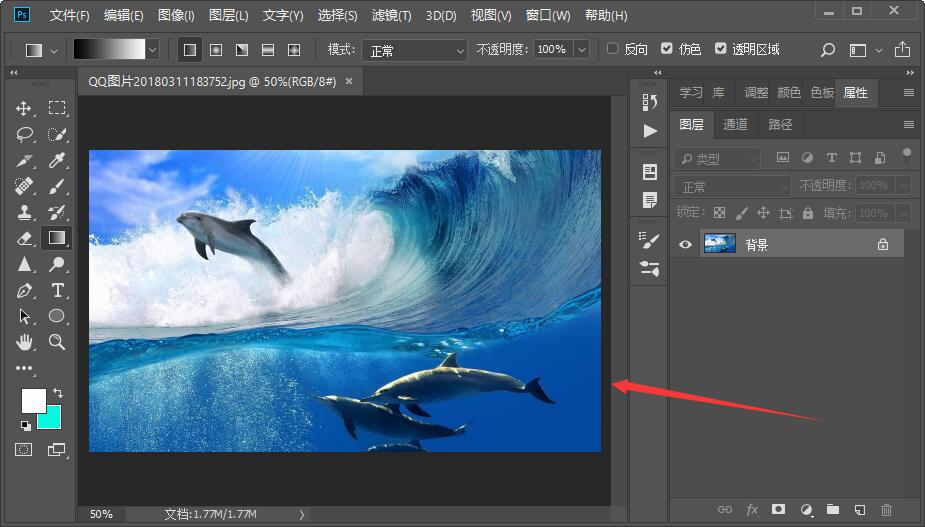Enable the 反向 checkbox
This screenshot has height=527, width=925.
tap(612, 48)
